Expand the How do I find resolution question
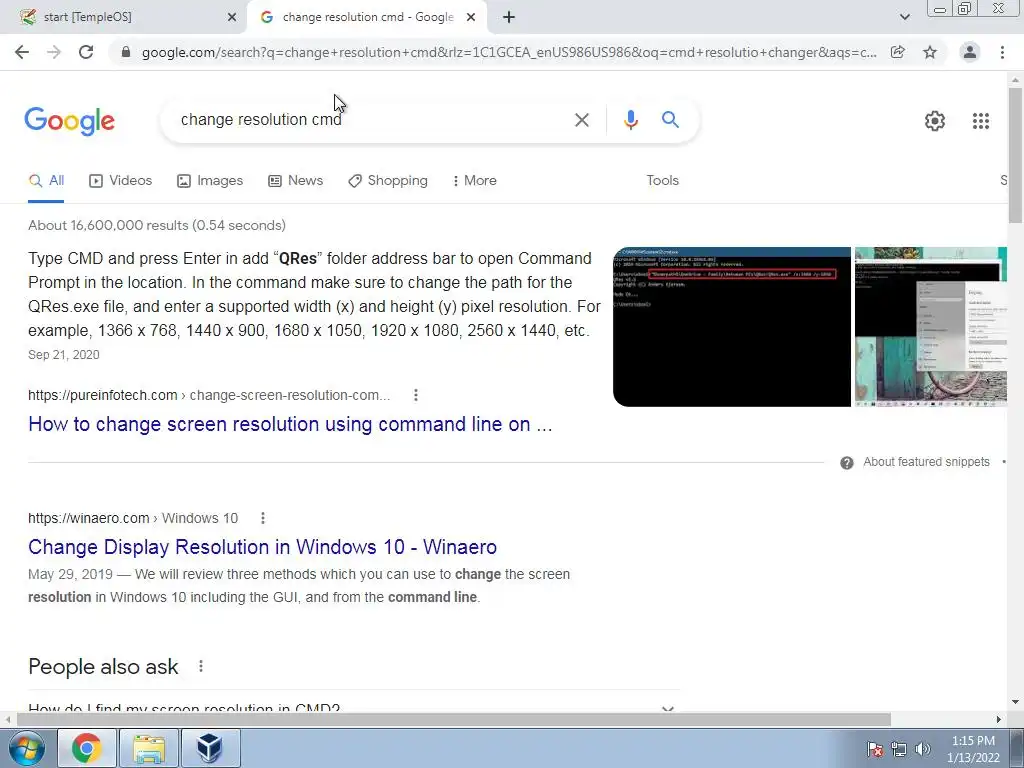Screen dimensions: 1024x768 353,709
